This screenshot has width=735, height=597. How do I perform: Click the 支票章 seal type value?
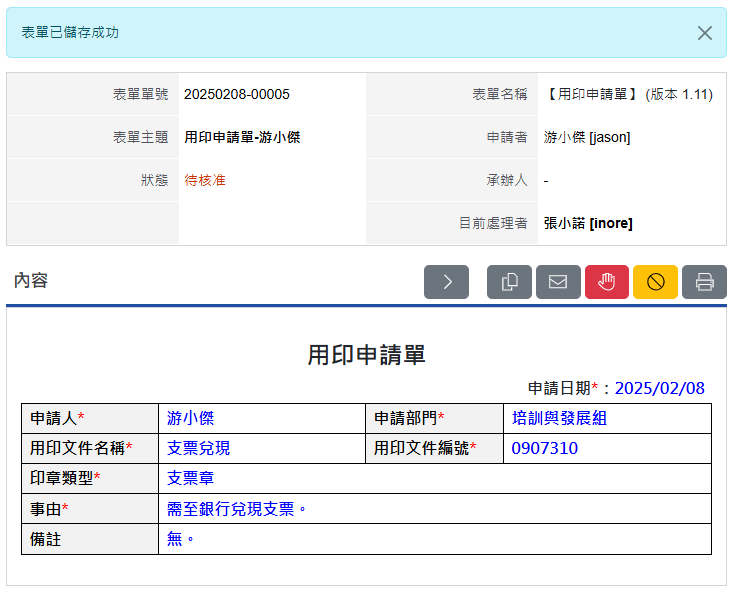[190, 478]
